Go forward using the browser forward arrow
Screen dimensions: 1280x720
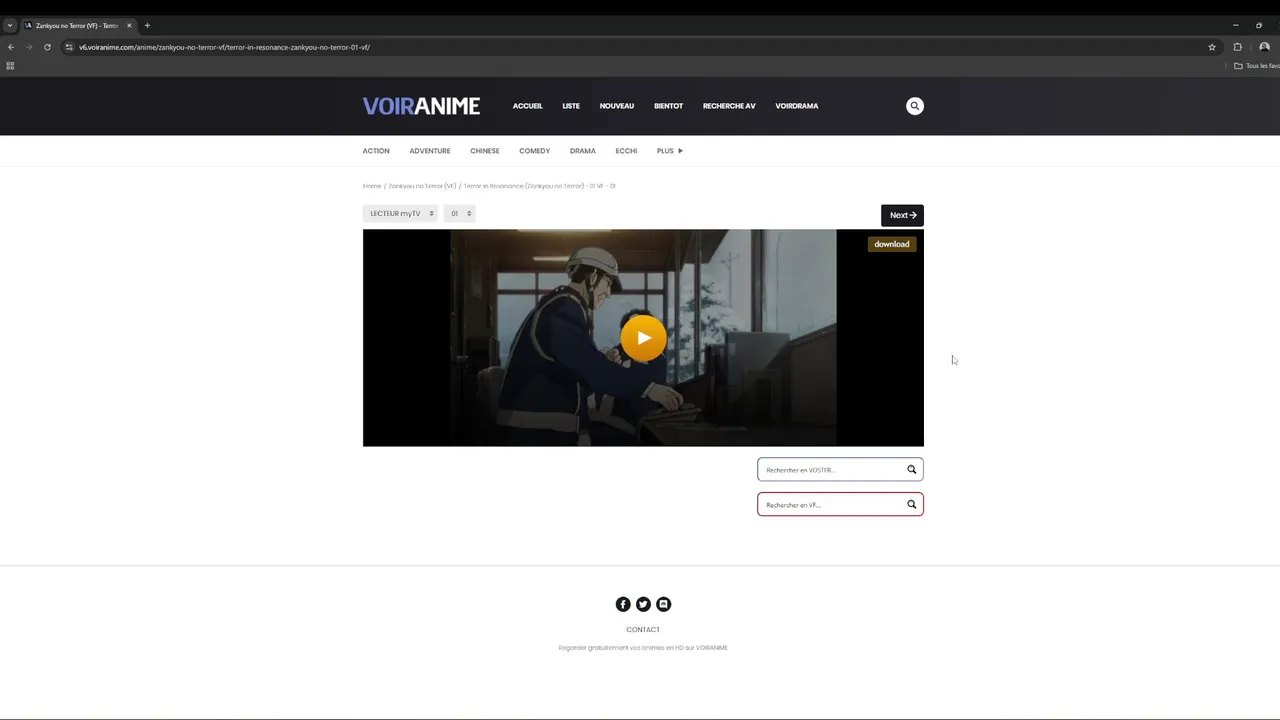(x=29, y=47)
